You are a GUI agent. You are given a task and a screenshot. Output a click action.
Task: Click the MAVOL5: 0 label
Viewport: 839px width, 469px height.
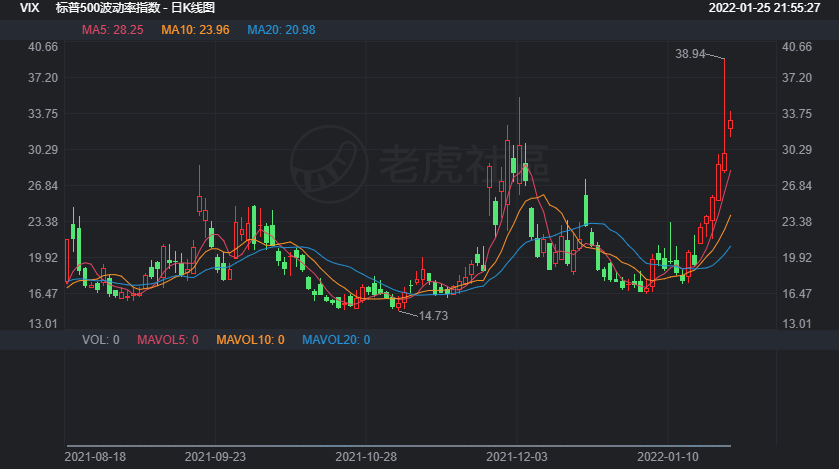(x=167, y=340)
